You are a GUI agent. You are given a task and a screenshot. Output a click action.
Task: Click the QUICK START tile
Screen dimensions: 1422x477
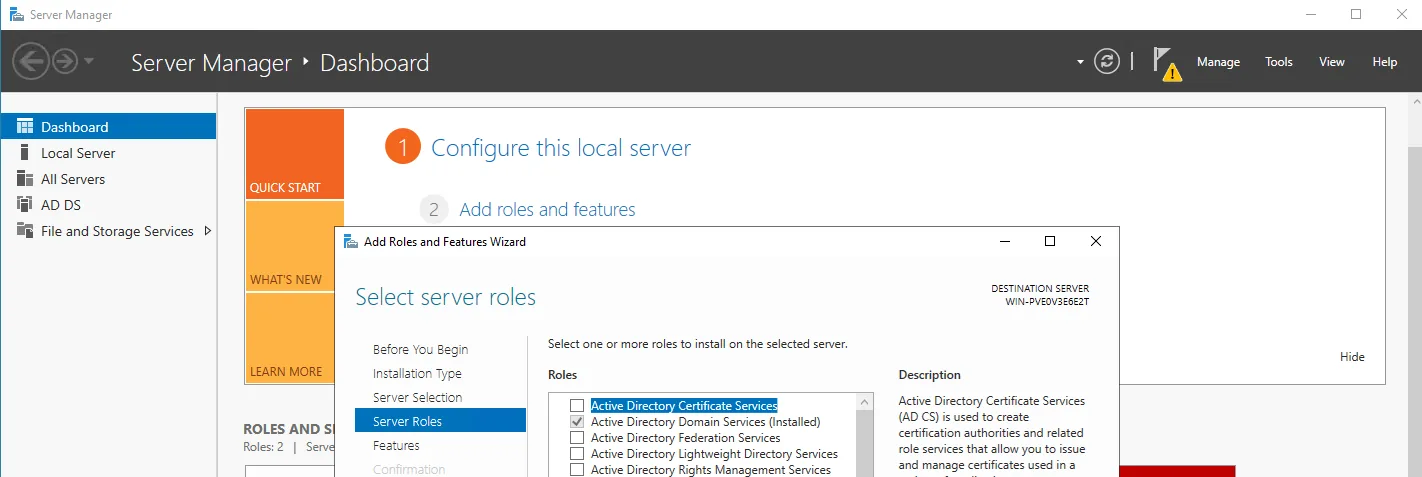295,154
